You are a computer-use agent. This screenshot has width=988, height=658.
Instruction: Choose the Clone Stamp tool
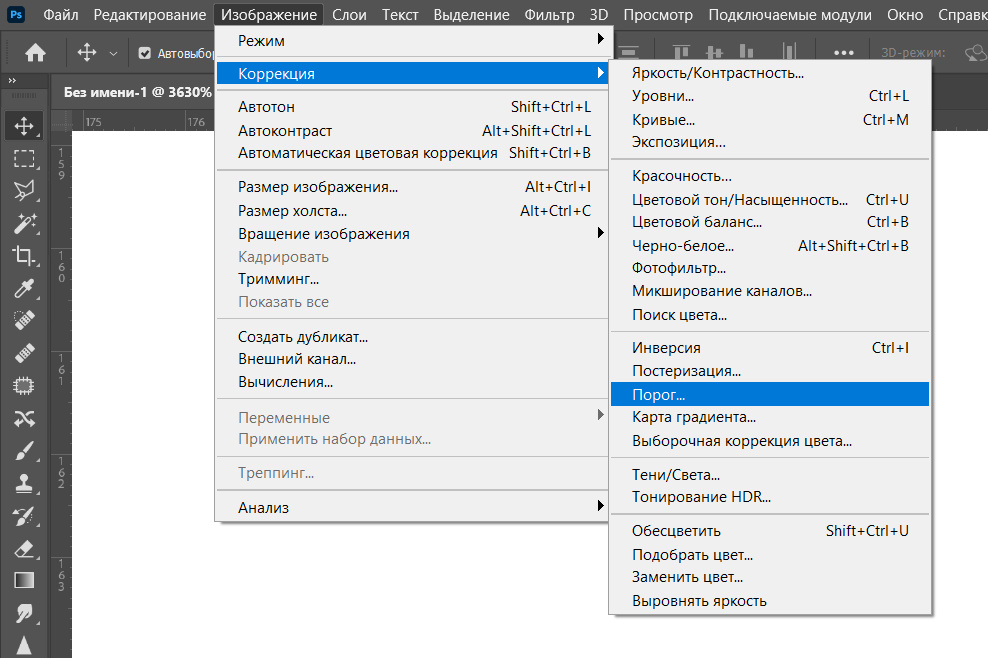click(24, 484)
